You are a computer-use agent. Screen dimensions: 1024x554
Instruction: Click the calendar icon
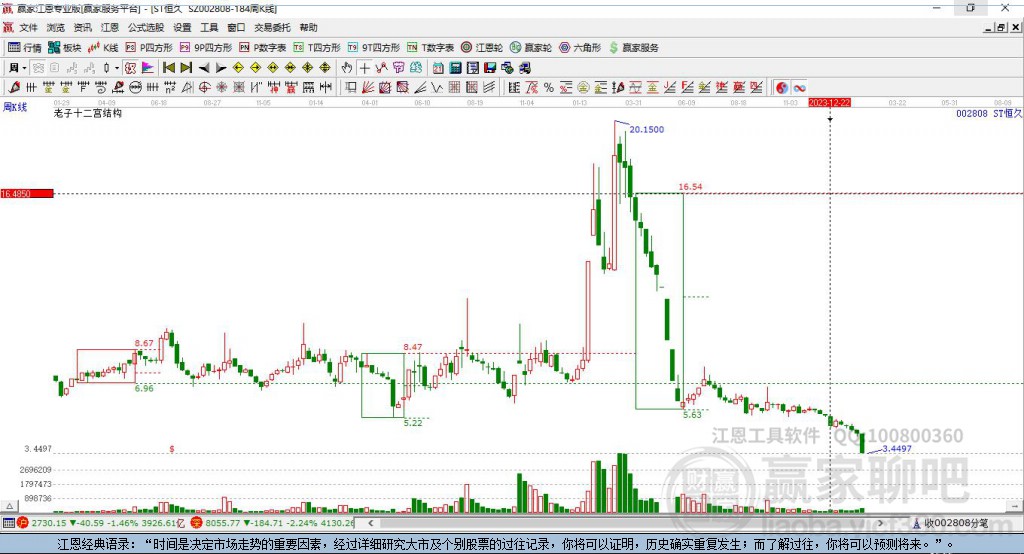coord(438,68)
